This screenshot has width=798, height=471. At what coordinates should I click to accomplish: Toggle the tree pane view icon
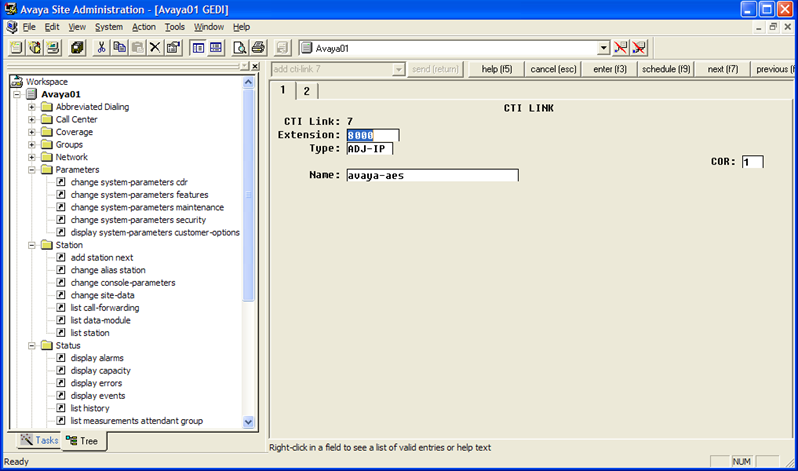(x=198, y=48)
